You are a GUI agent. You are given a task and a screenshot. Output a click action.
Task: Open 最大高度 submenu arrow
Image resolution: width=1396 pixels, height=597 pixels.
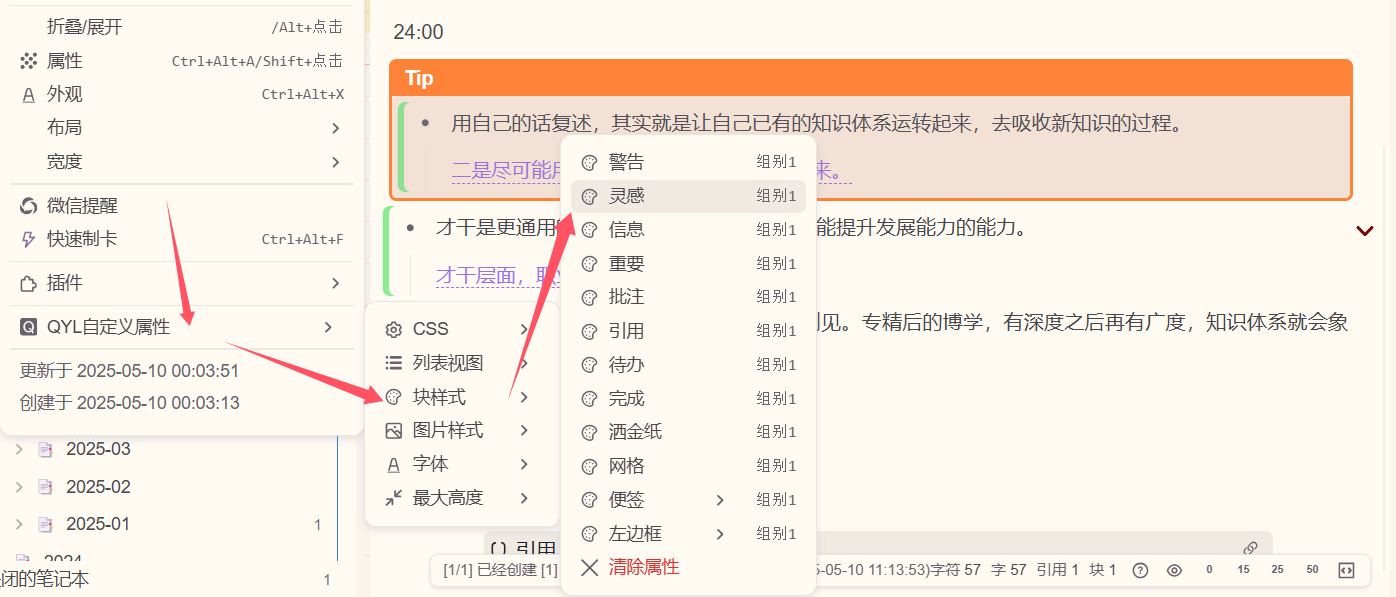click(524, 497)
